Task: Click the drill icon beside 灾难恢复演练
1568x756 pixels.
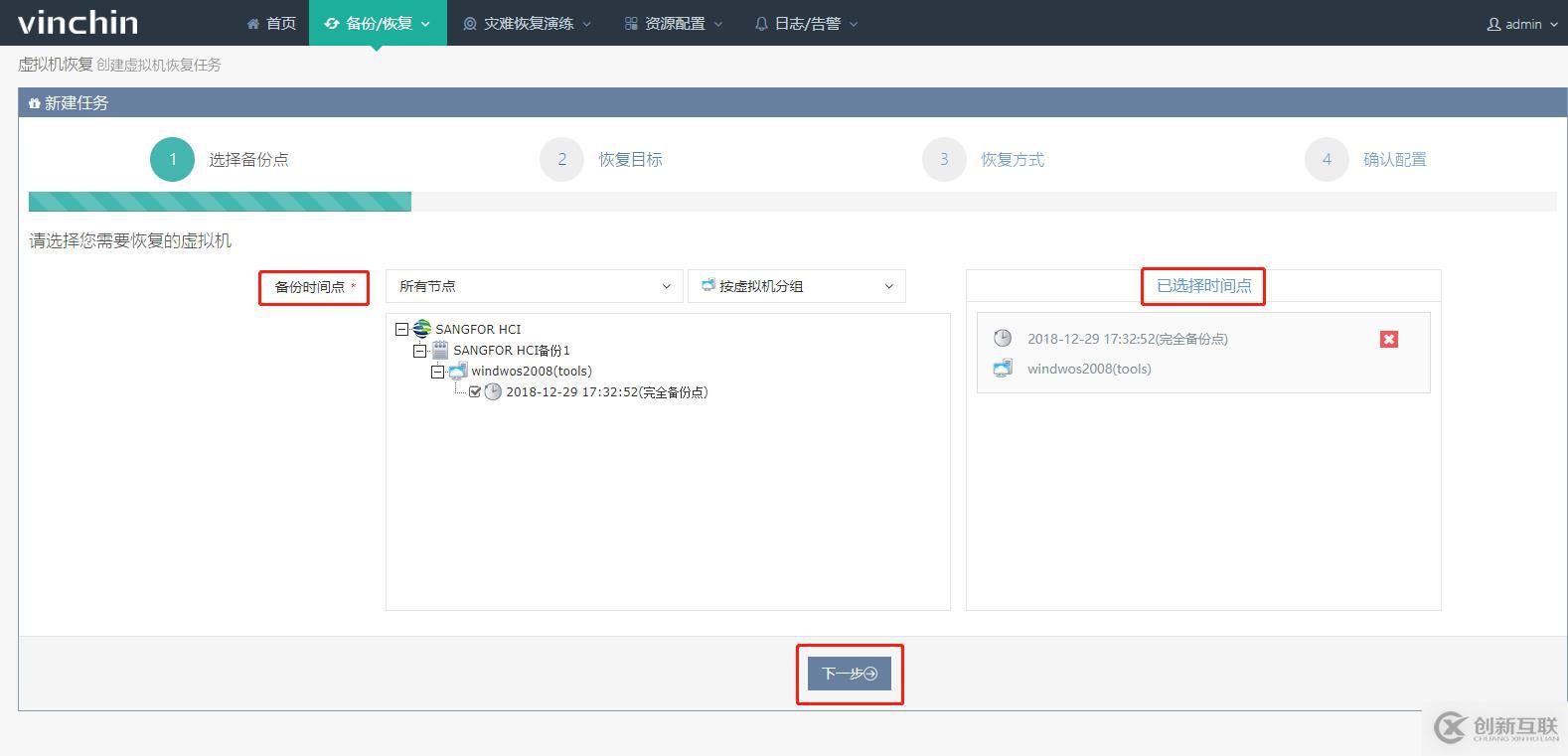Action: (x=470, y=24)
